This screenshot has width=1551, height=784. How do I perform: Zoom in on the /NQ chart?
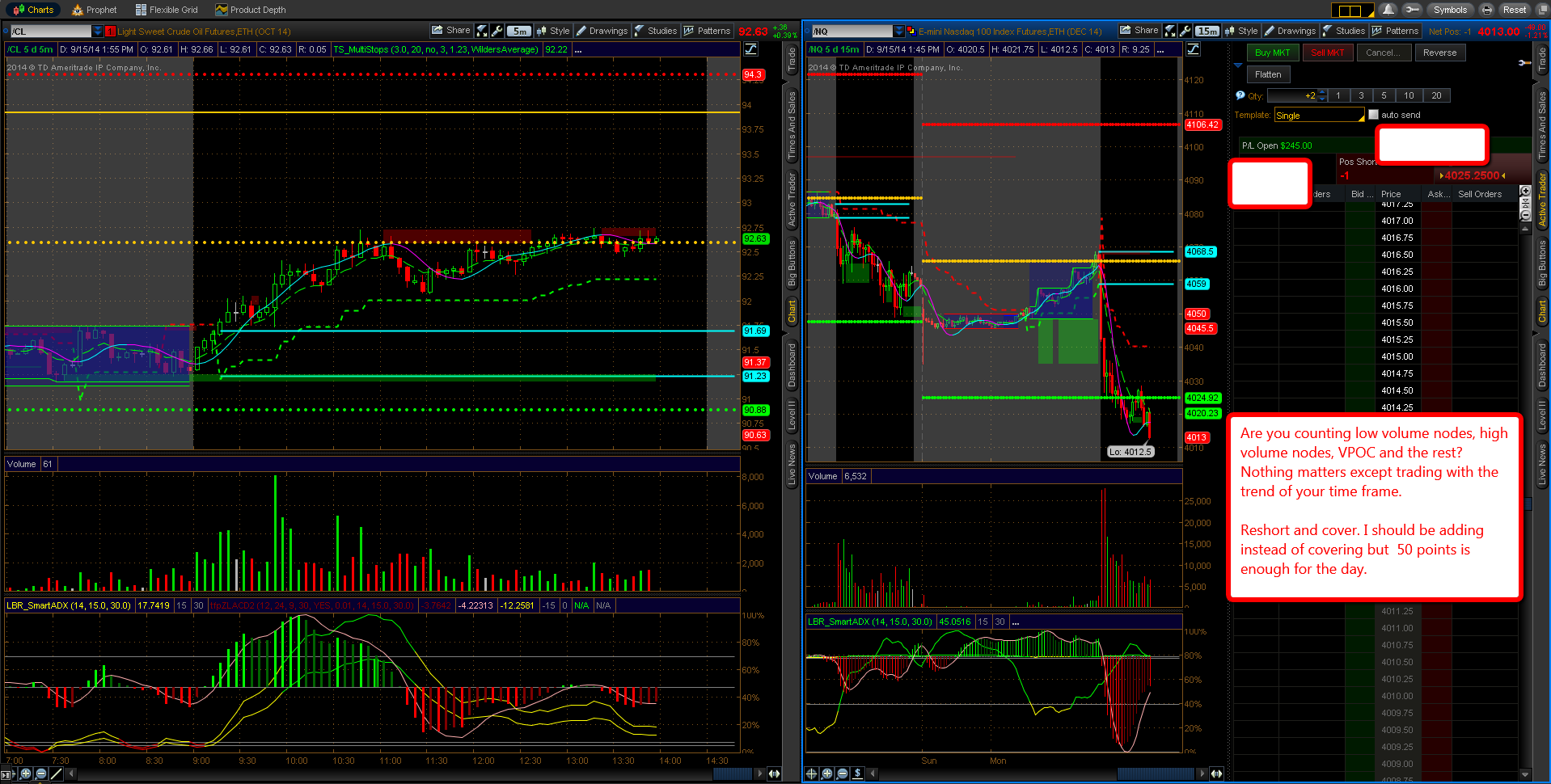[827, 774]
